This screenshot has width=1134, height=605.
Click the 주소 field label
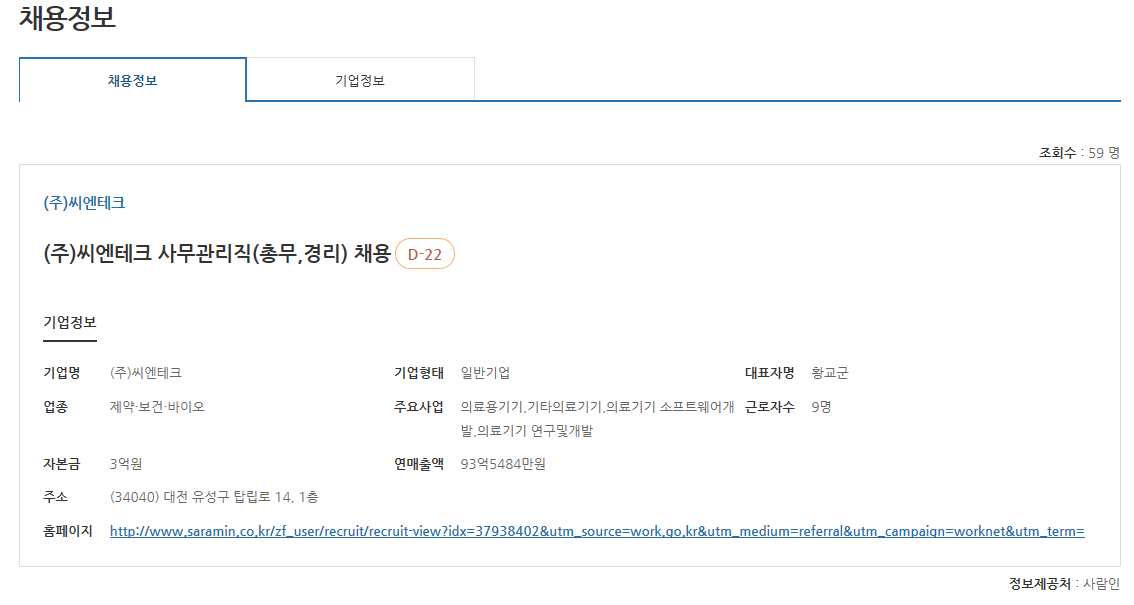(56, 497)
